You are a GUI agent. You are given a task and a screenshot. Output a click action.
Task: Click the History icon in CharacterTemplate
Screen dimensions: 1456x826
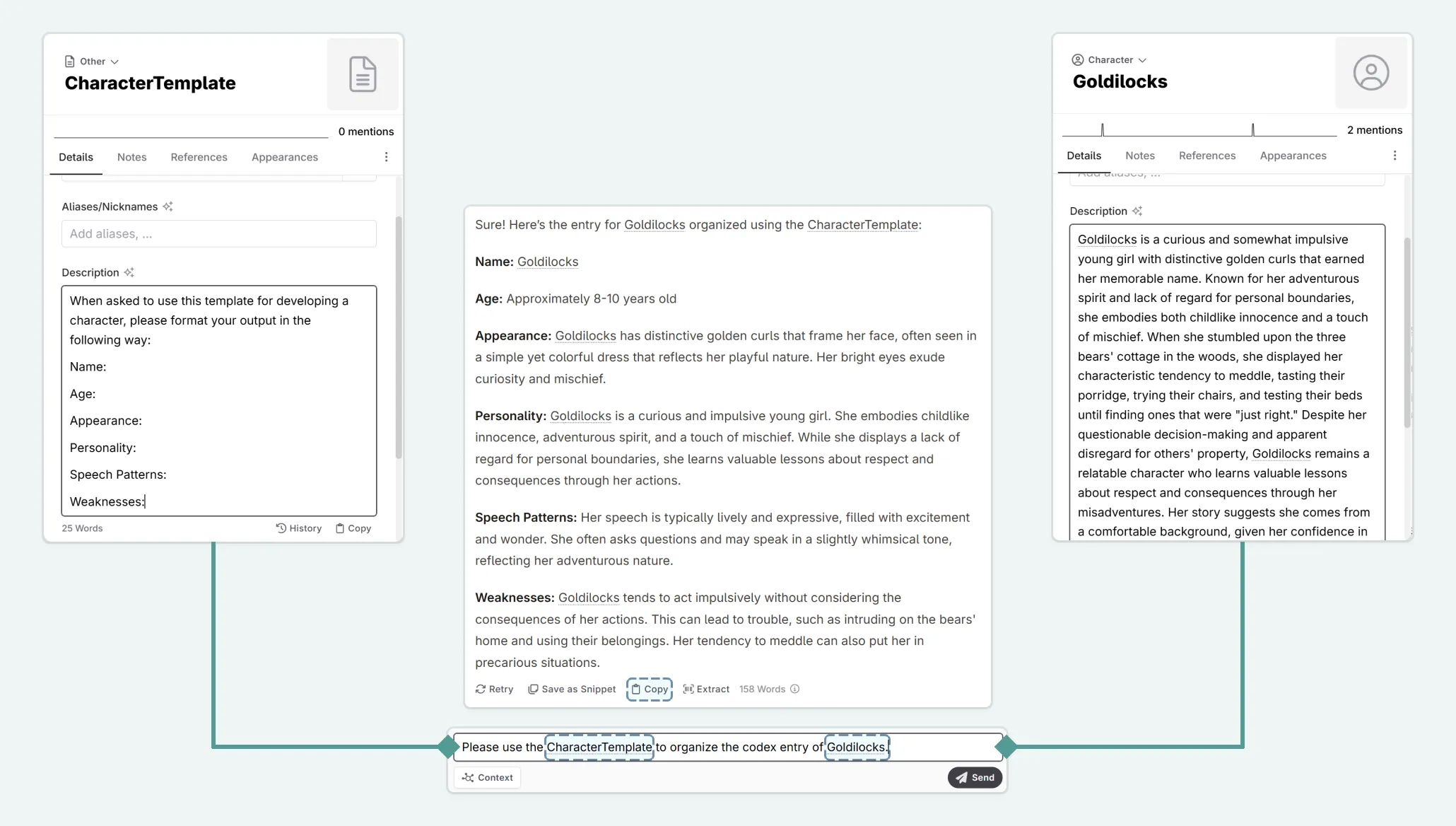(x=281, y=527)
